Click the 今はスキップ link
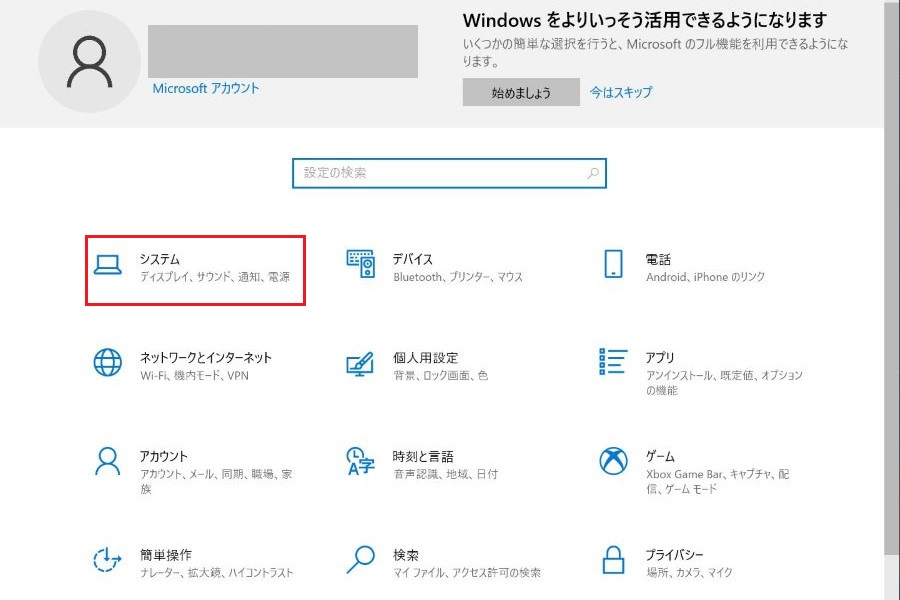This screenshot has width=900, height=600. 620,92
